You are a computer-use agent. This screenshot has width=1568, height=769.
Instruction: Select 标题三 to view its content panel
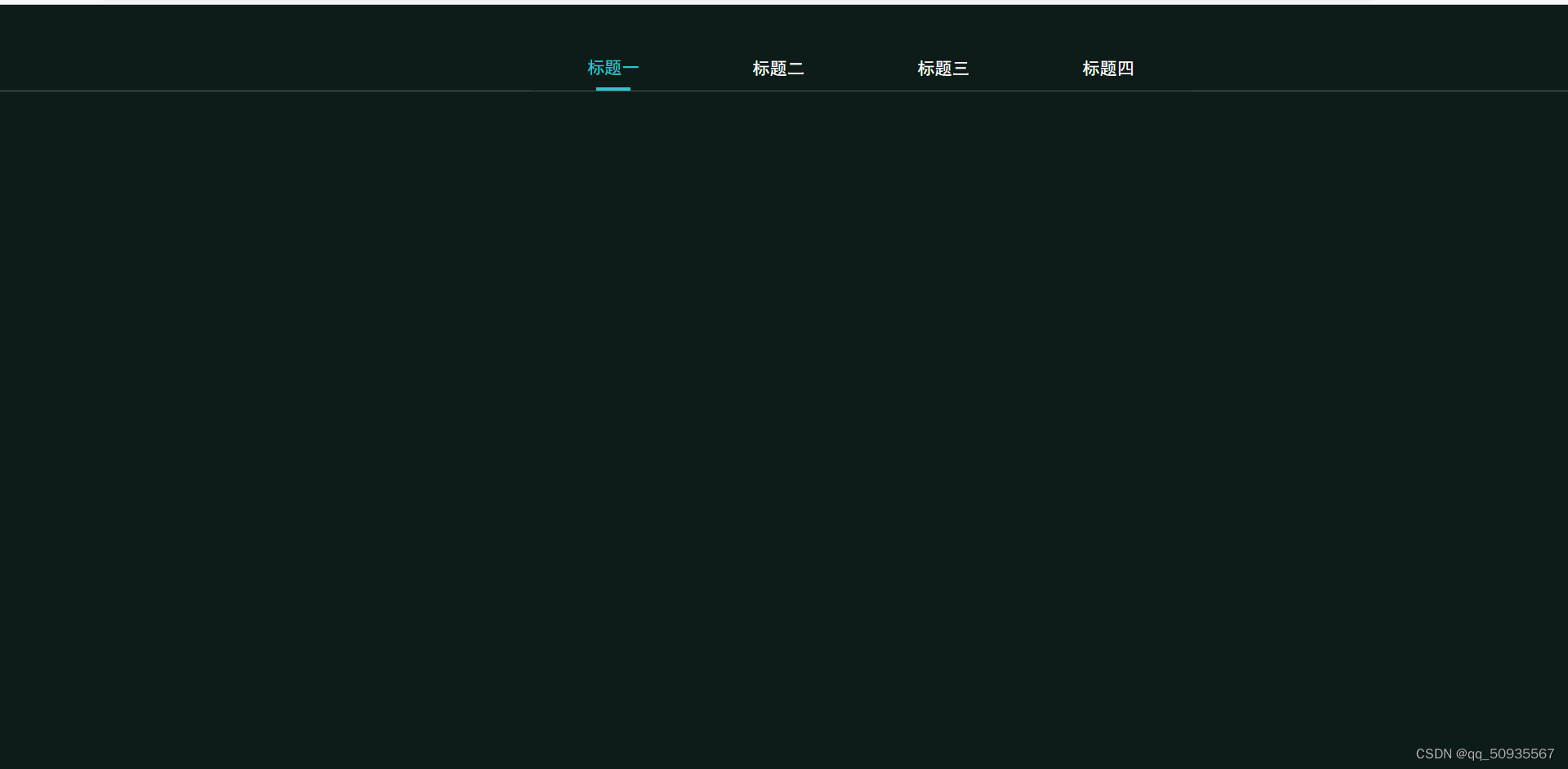(x=942, y=69)
